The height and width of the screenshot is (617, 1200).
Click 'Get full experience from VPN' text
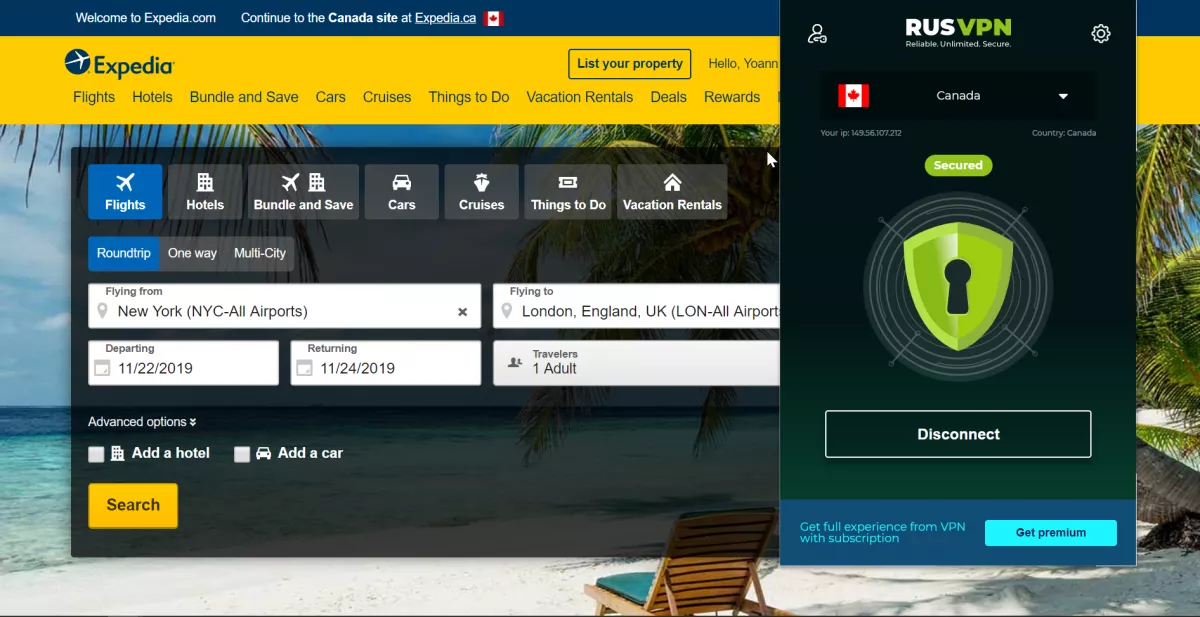(883, 532)
